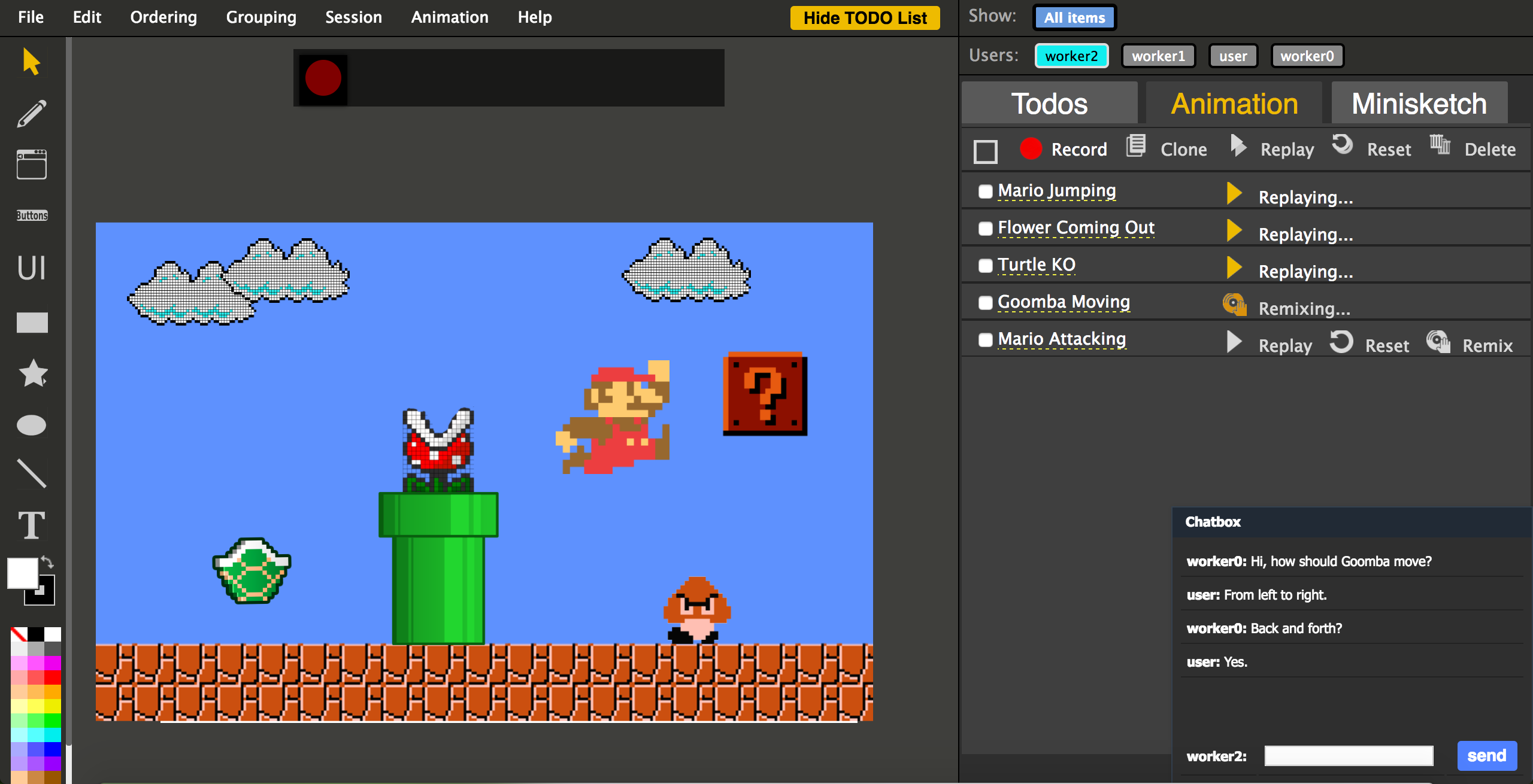Screen dimensions: 1533x784
Task: Switch to the Animation panel tab
Action: (1234, 103)
